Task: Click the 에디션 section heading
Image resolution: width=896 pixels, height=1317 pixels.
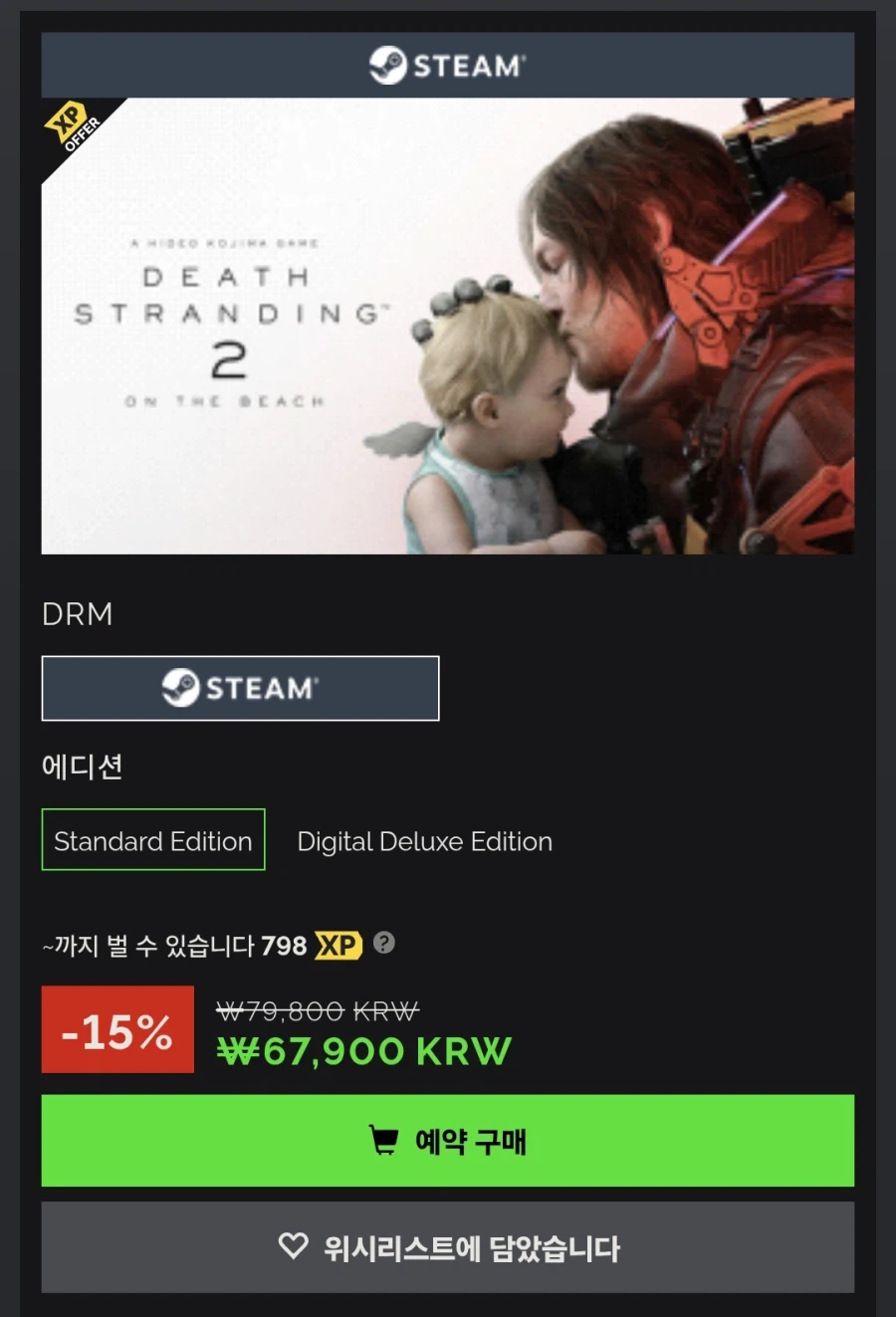Action: coord(82,767)
